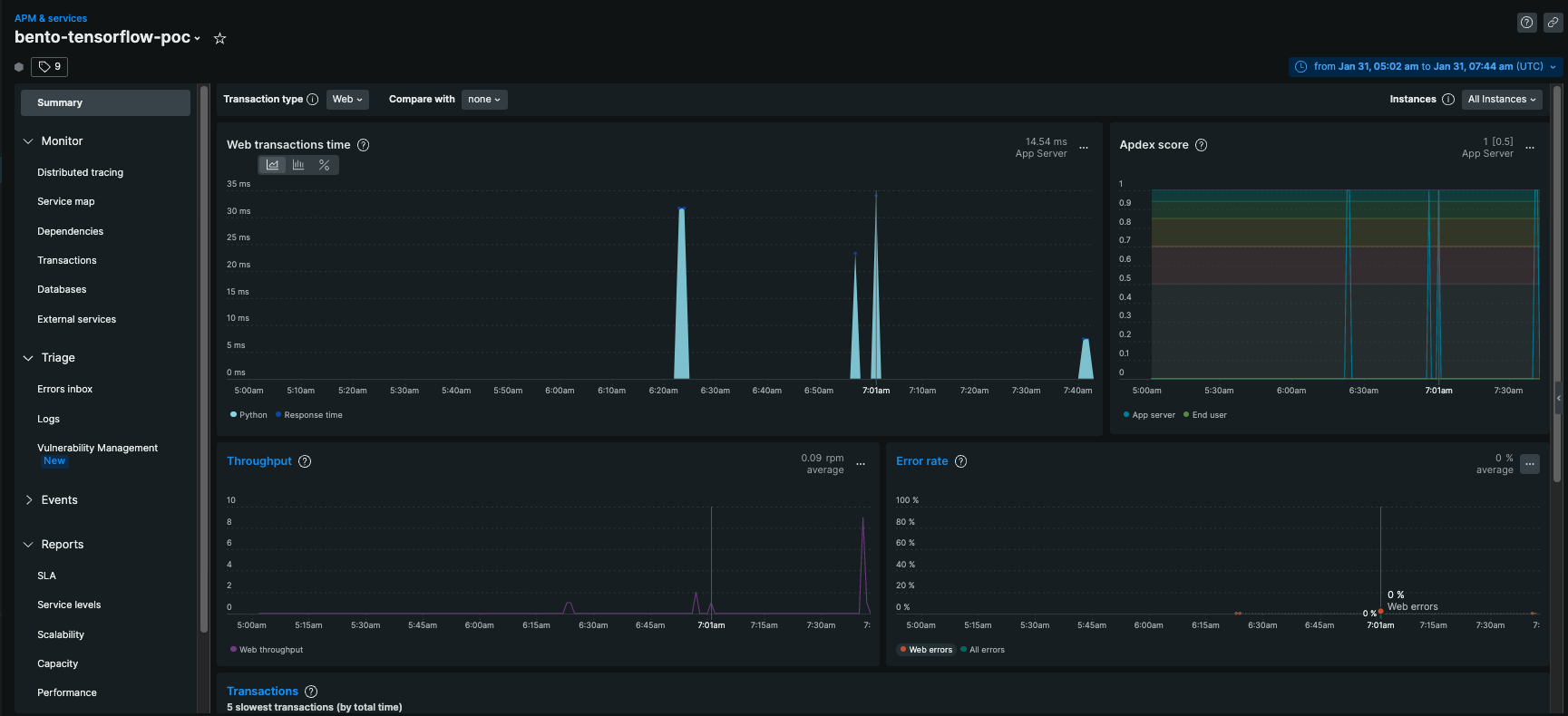This screenshot has height=716, width=1568.
Task: Open Apdex score more options menu
Action: (x=1530, y=148)
